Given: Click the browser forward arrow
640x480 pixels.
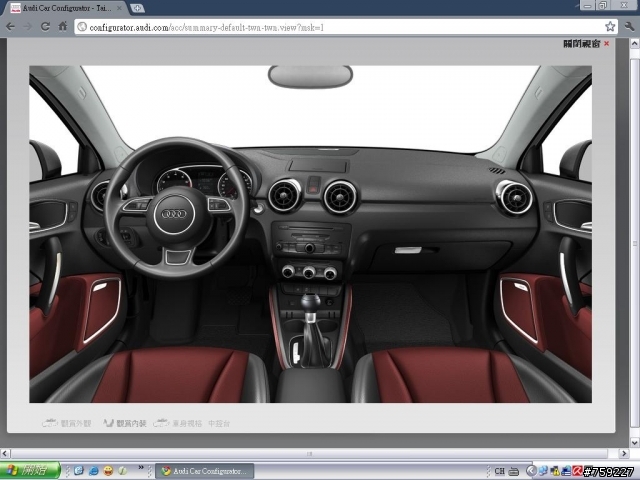Looking at the screenshot, I should [28, 27].
